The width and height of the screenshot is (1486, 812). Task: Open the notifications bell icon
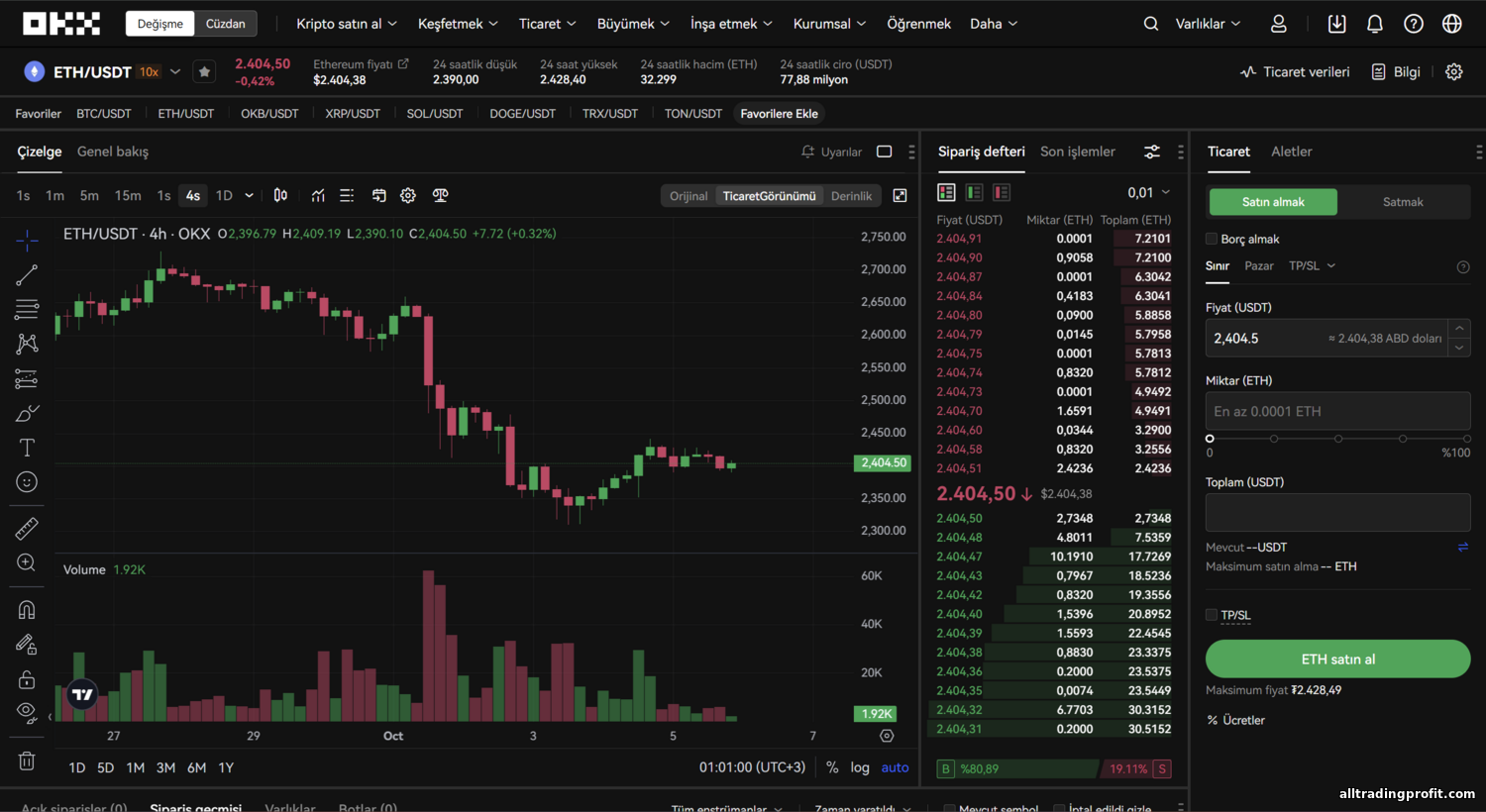click(1375, 24)
